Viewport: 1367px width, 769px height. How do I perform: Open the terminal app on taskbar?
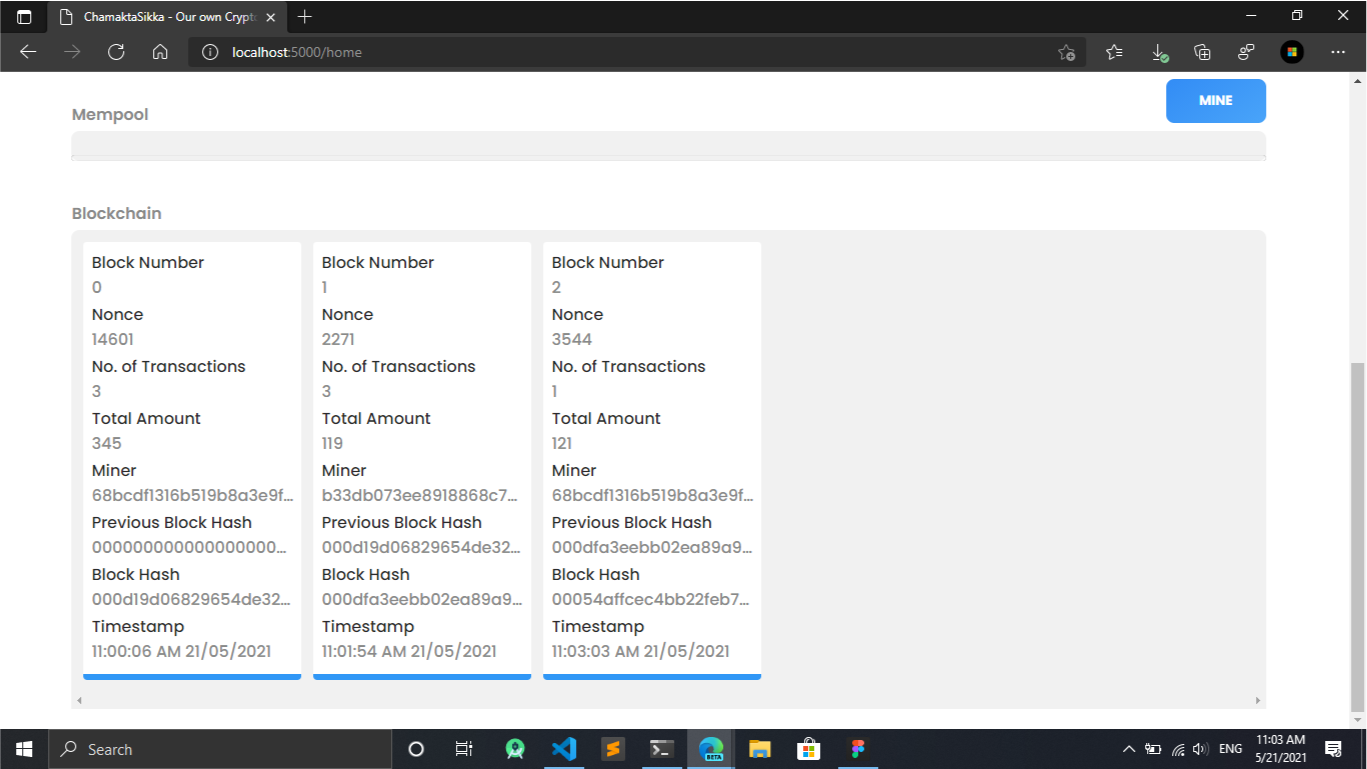point(662,749)
